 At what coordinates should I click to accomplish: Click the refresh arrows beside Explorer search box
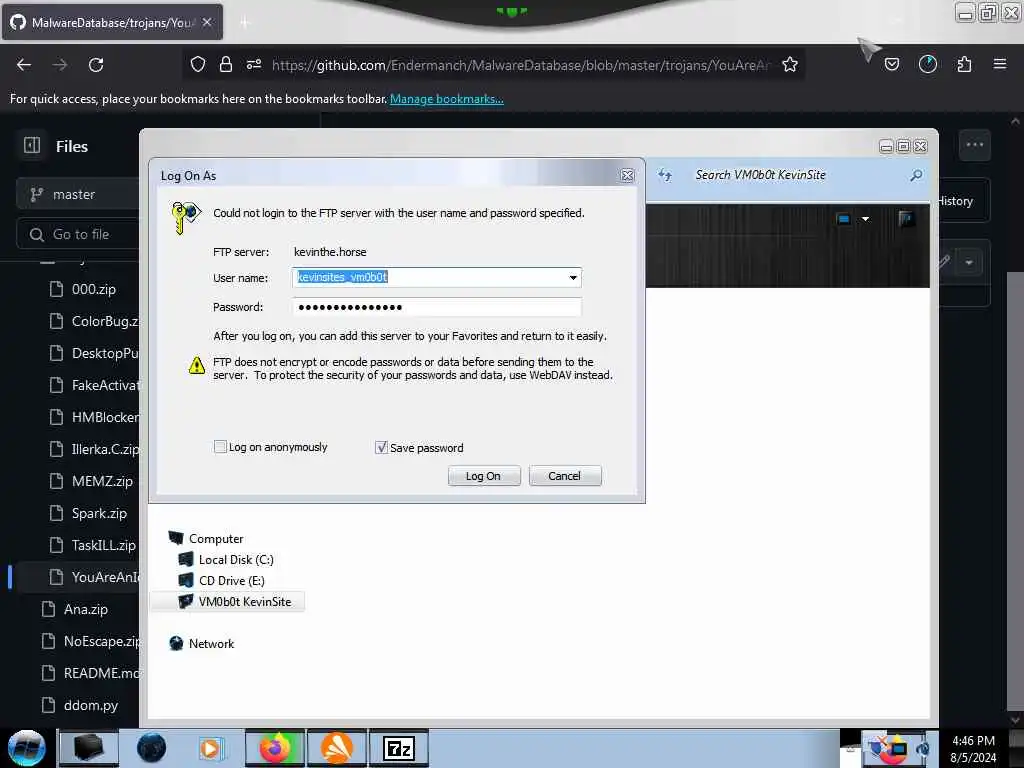[665, 175]
